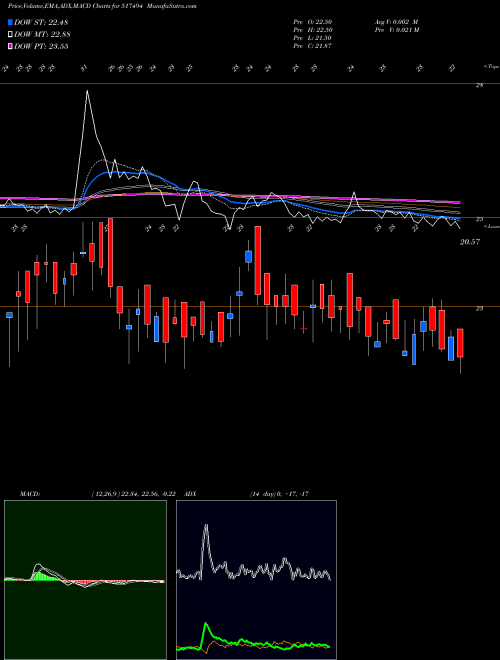Click the ADX indicator heading
This screenshot has width=500, height=660.
pyautogui.click(x=190, y=494)
